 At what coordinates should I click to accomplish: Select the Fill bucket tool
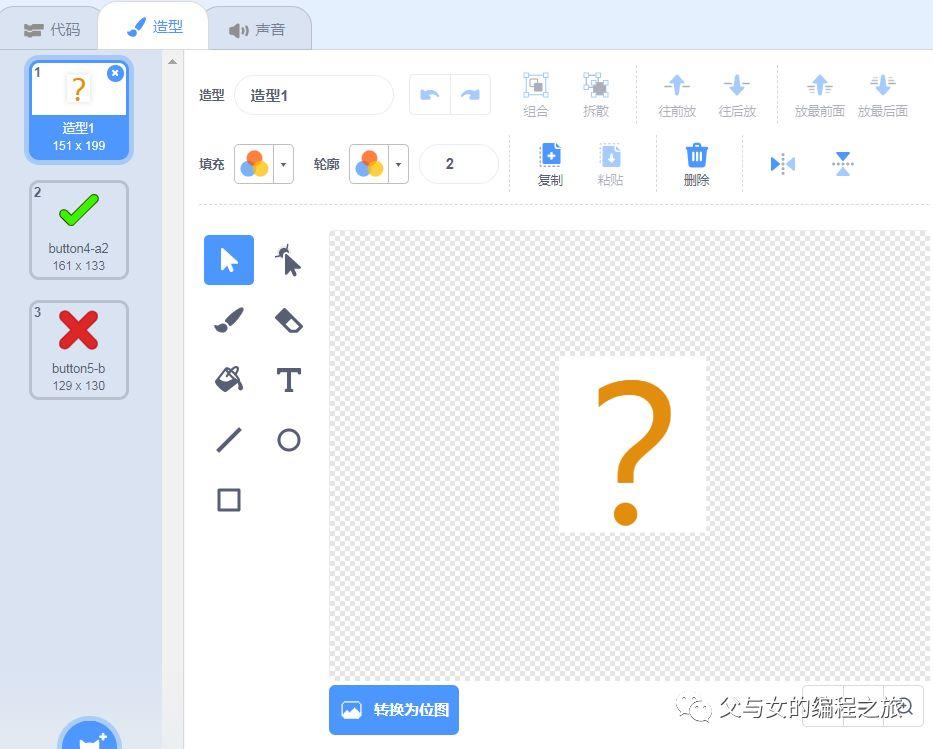(x=228, y=380)
